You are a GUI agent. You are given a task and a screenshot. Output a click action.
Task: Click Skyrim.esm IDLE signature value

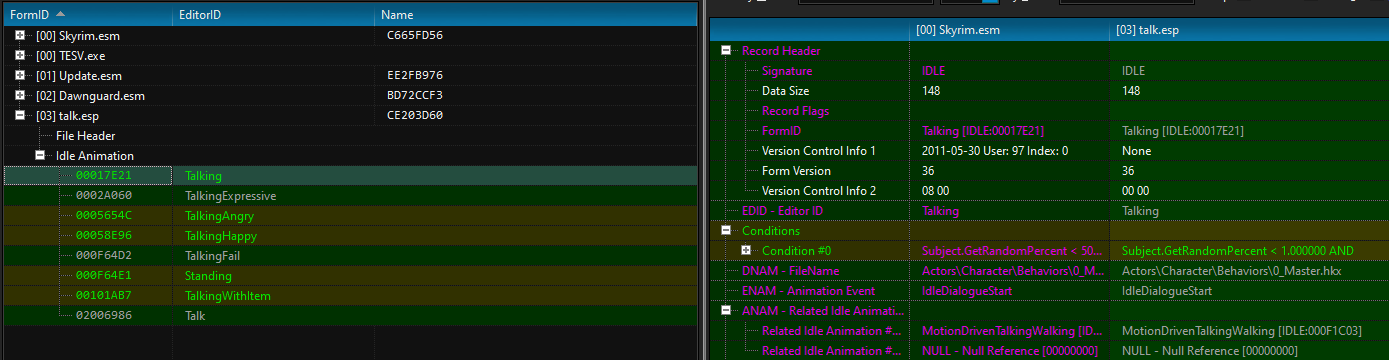[933, 71]
